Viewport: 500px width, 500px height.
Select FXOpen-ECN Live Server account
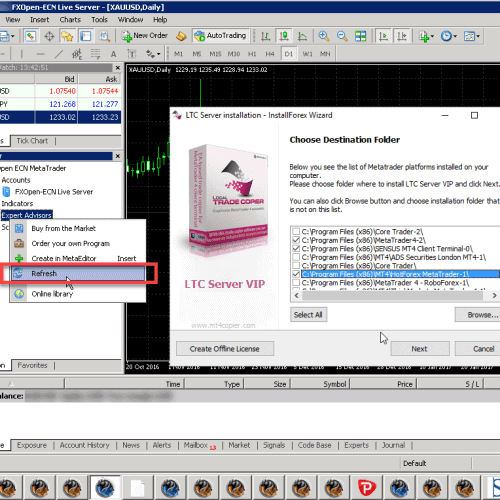click(54, 192)
